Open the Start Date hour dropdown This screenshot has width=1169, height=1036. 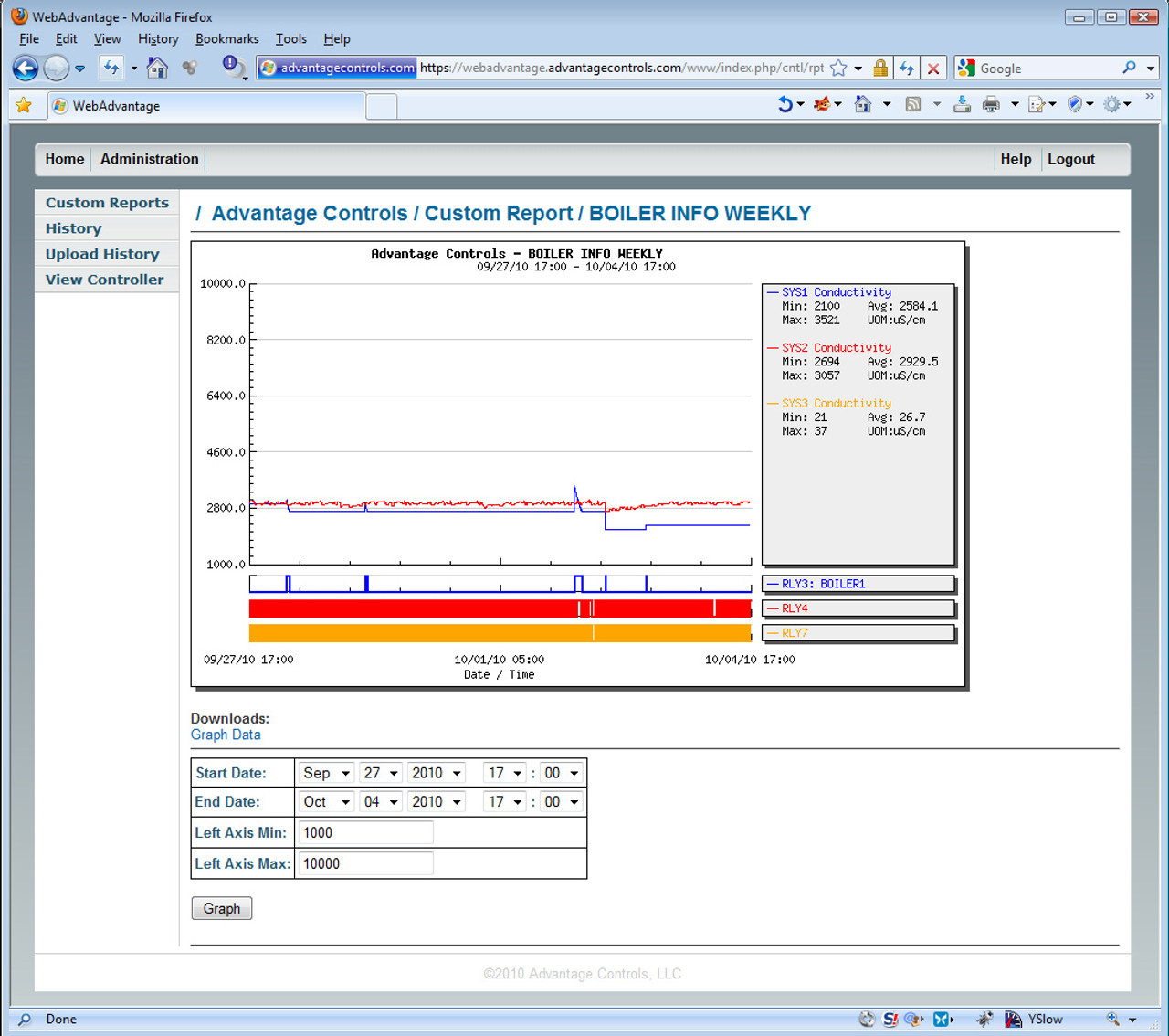pyautogui.click(x=505, y=773)
